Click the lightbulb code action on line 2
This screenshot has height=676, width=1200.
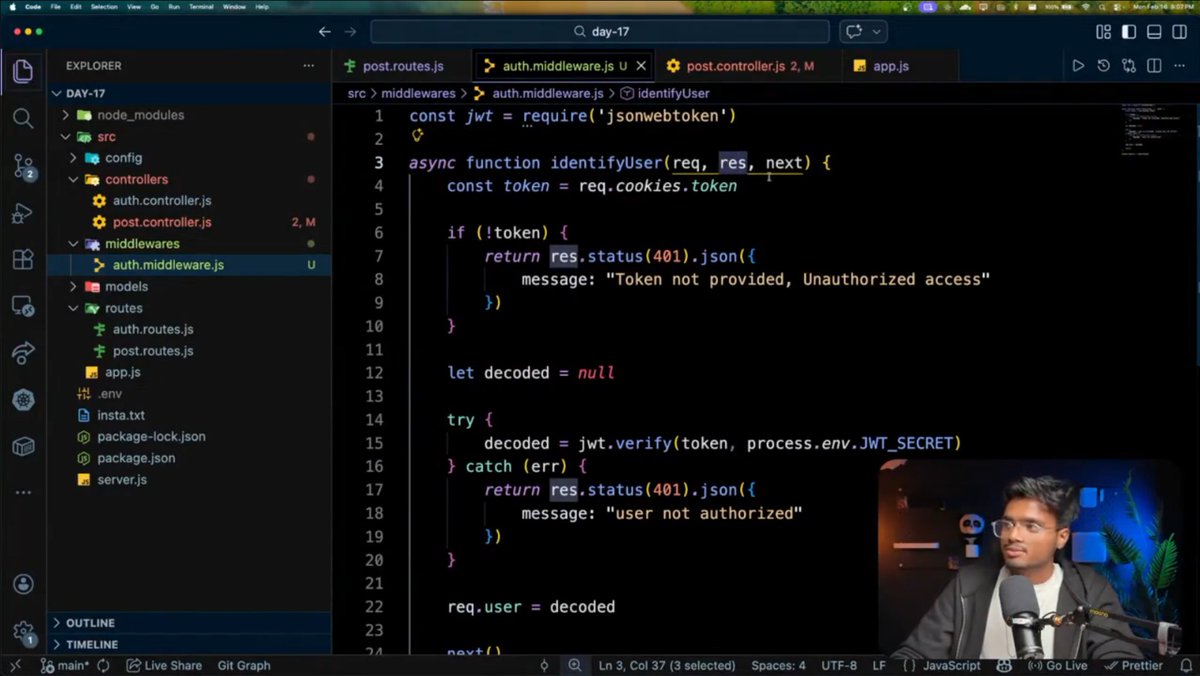(417, 135)
